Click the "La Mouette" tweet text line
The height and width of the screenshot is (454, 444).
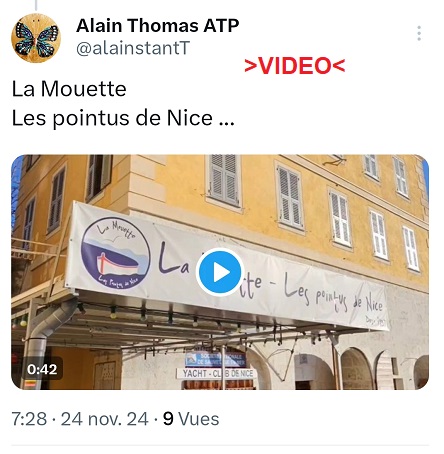coord(69,89)
